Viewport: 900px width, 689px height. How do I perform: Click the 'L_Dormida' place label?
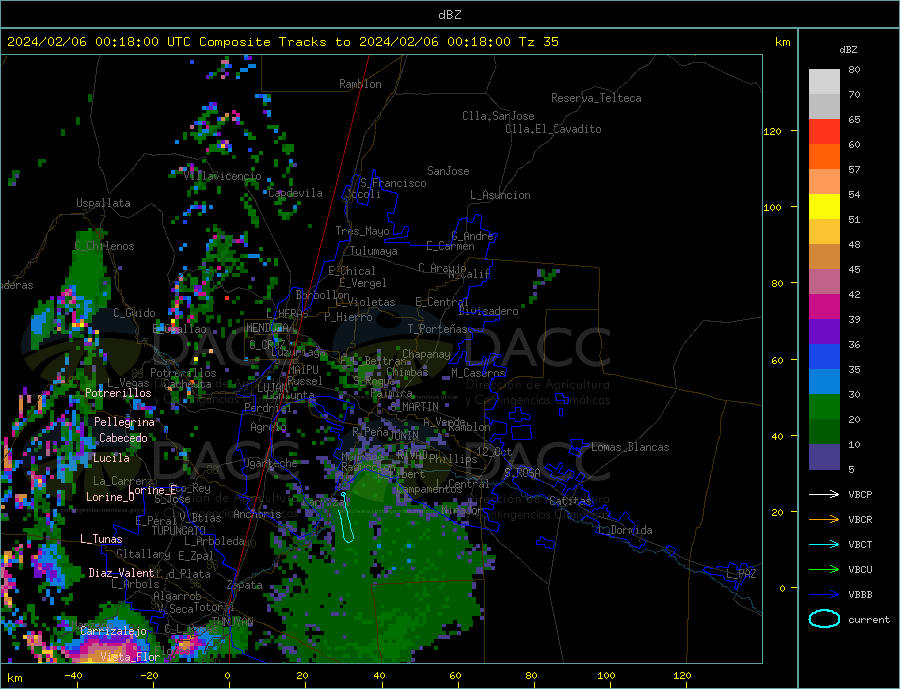coord(626,530)
